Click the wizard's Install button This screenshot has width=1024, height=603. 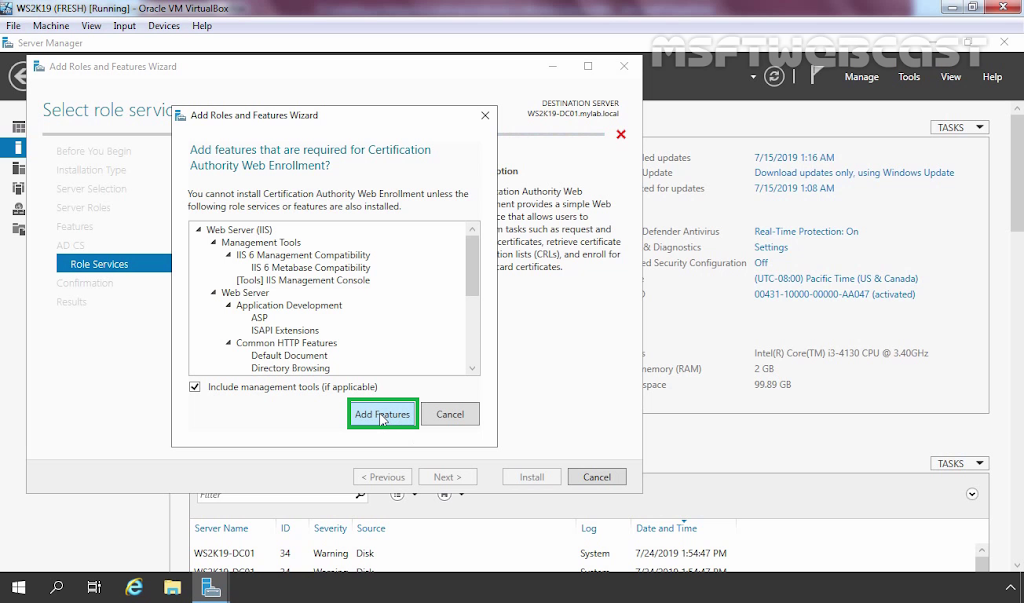pyautogui.click(x=532, y=477)
